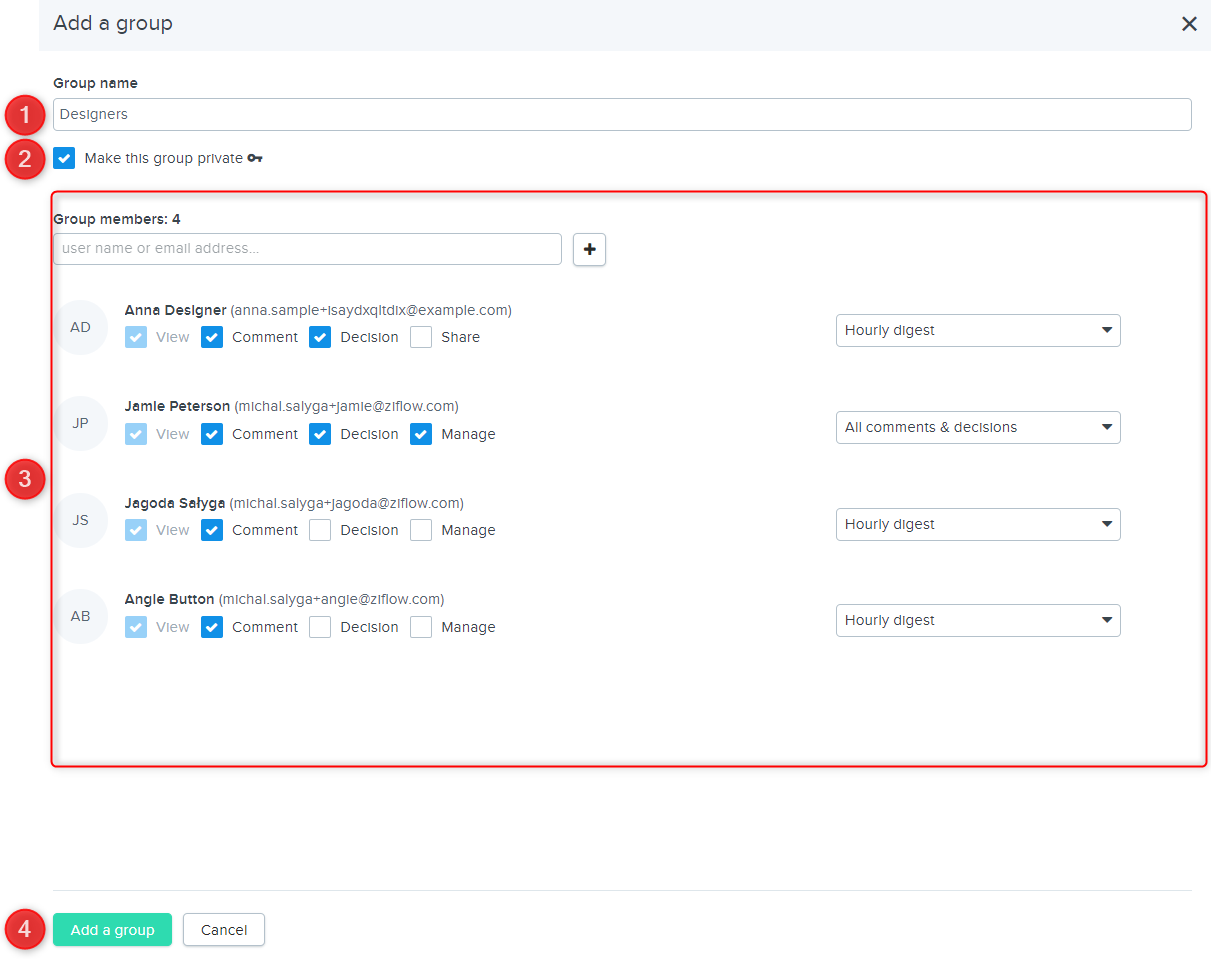1211x959 pixels.
Task: Enable Manage permission for Angie Button
Action: (421, 627)
